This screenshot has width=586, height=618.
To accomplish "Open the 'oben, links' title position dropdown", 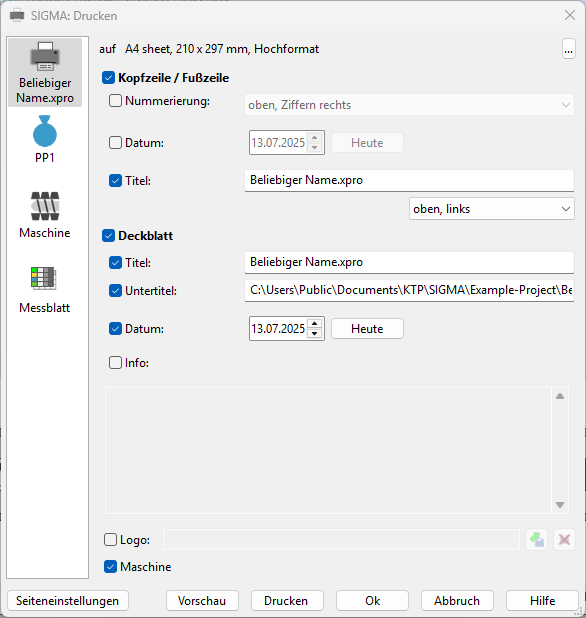I will coord(491,208).
